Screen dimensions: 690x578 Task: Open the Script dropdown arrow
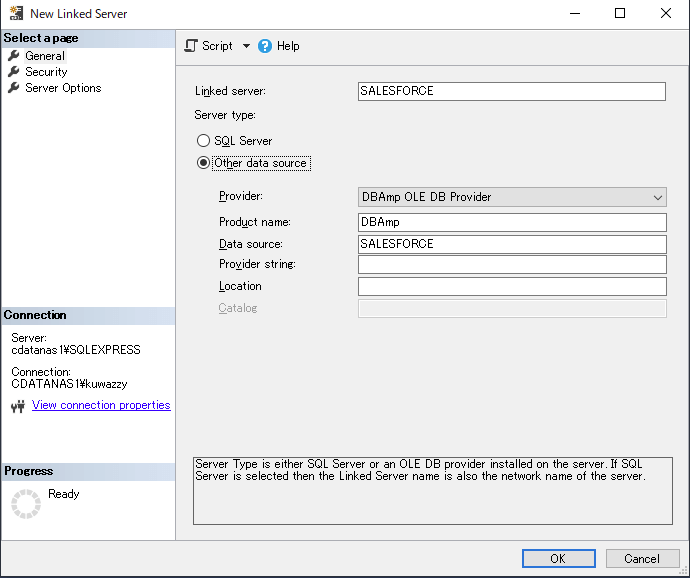pos(246,46)
